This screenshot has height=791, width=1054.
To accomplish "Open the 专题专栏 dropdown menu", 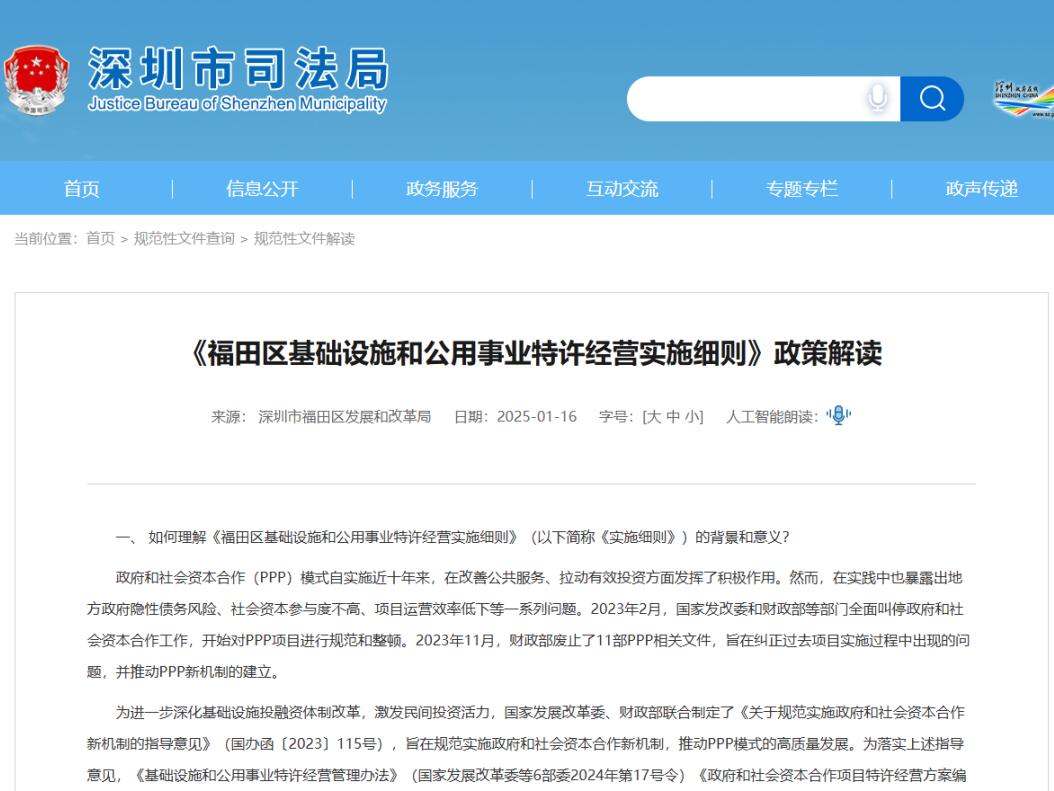I will (801, 188).
